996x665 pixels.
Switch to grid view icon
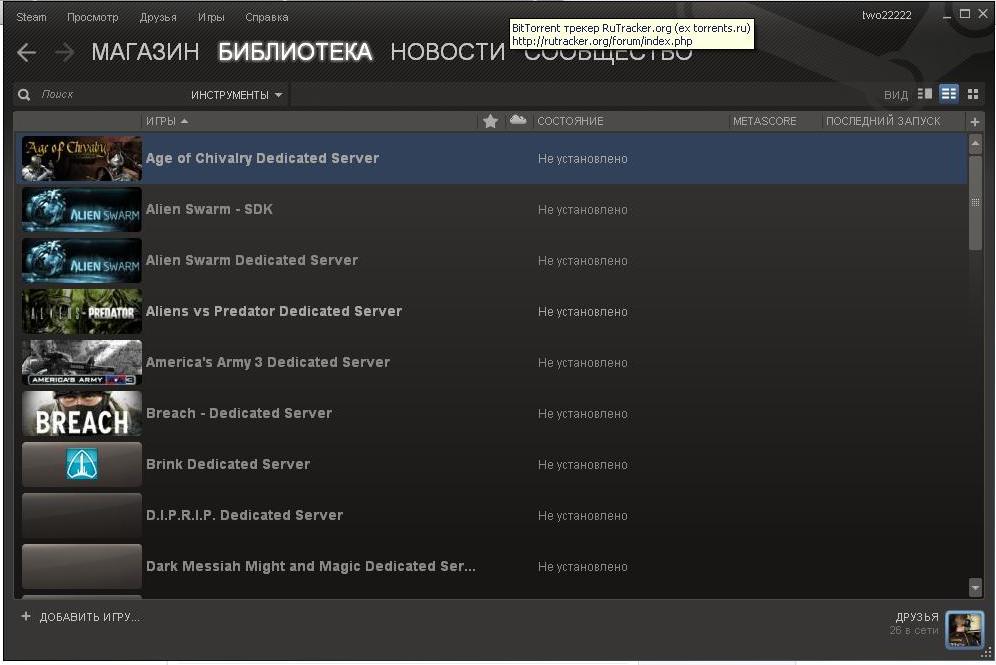973,94
